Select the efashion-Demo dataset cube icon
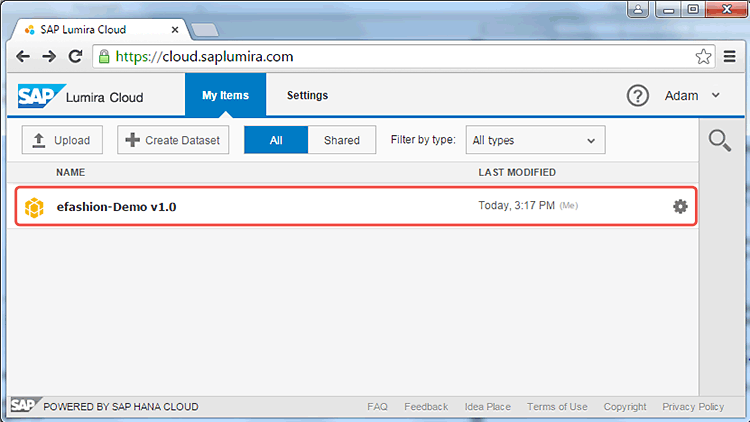750x422 pixels. click(34, 207)
